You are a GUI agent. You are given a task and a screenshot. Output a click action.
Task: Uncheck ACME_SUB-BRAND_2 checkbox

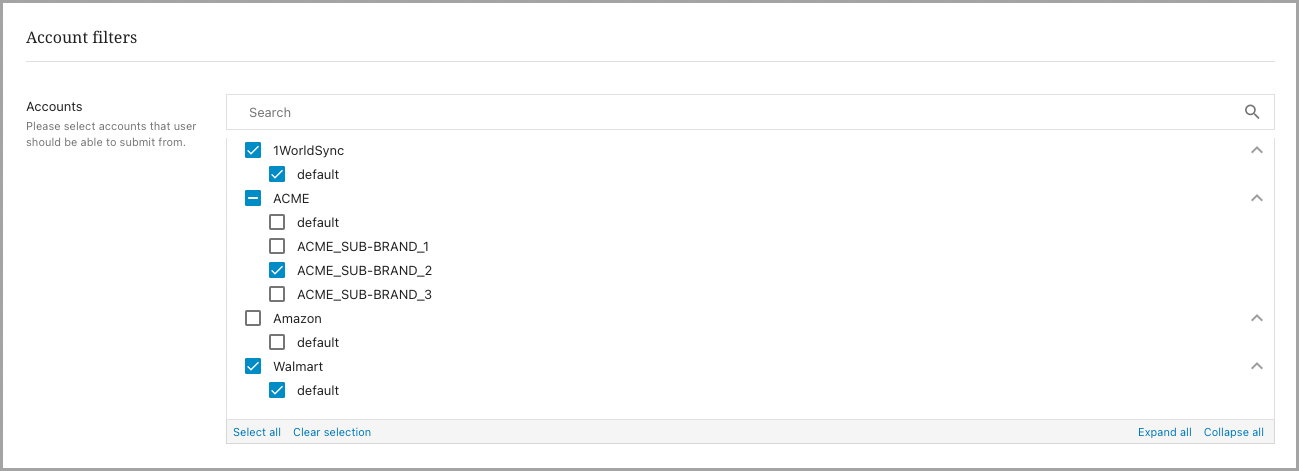[x=277, y=270]
